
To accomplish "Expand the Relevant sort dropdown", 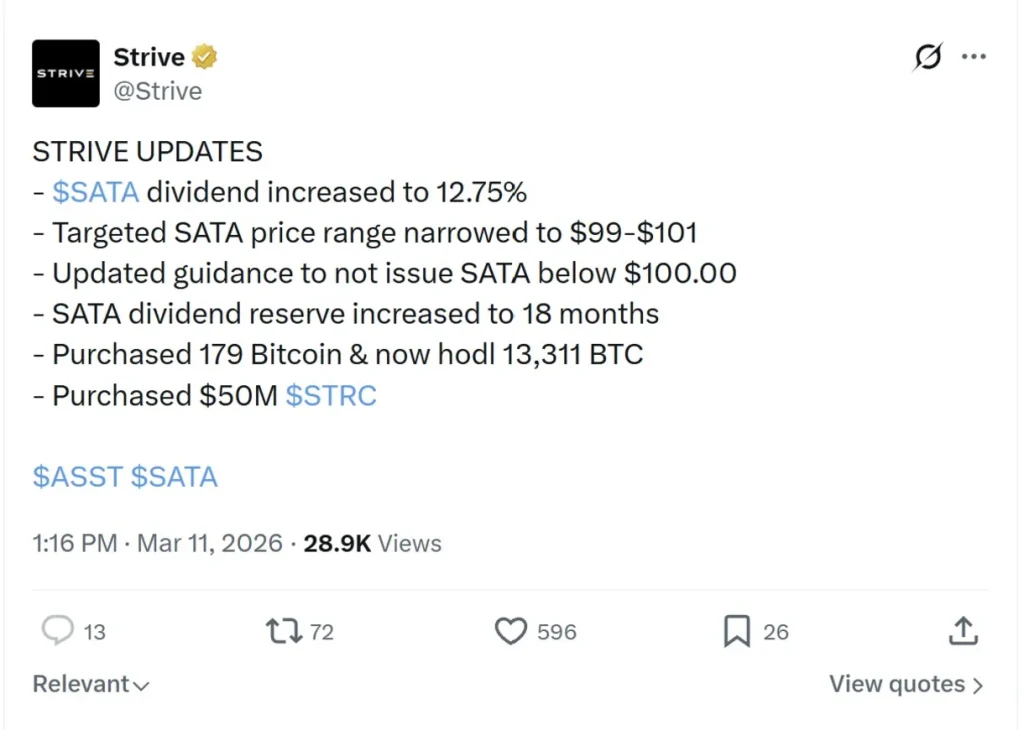I will pyautogui.click(x=91, y=685).
